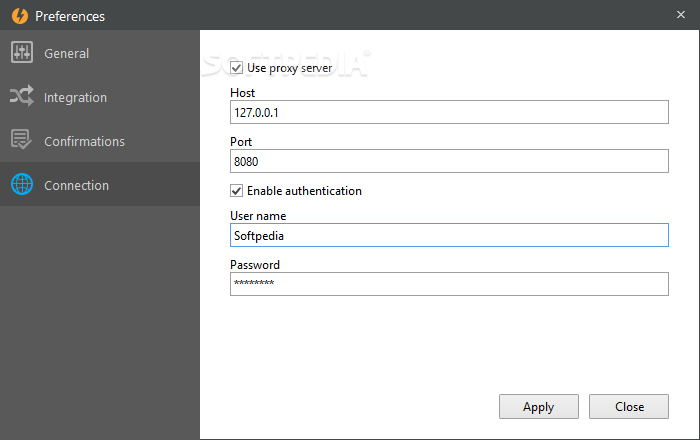Click into the Port field with 8080
The width and height of the screenshot is (700, 440).
click(x=449, y=161)
